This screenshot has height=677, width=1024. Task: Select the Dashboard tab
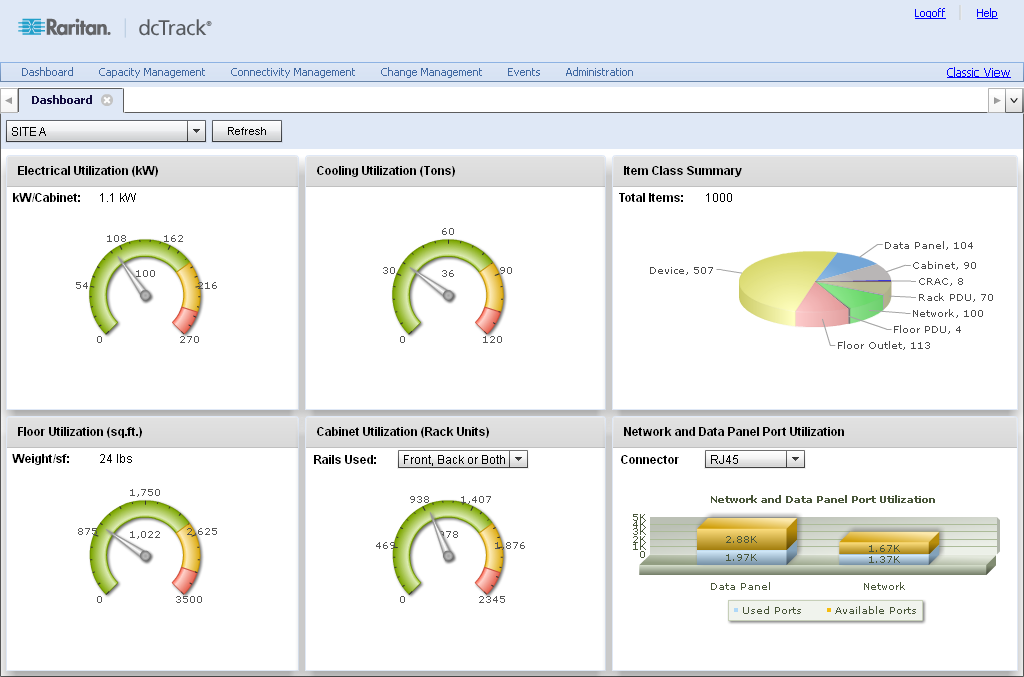point(62,100)
